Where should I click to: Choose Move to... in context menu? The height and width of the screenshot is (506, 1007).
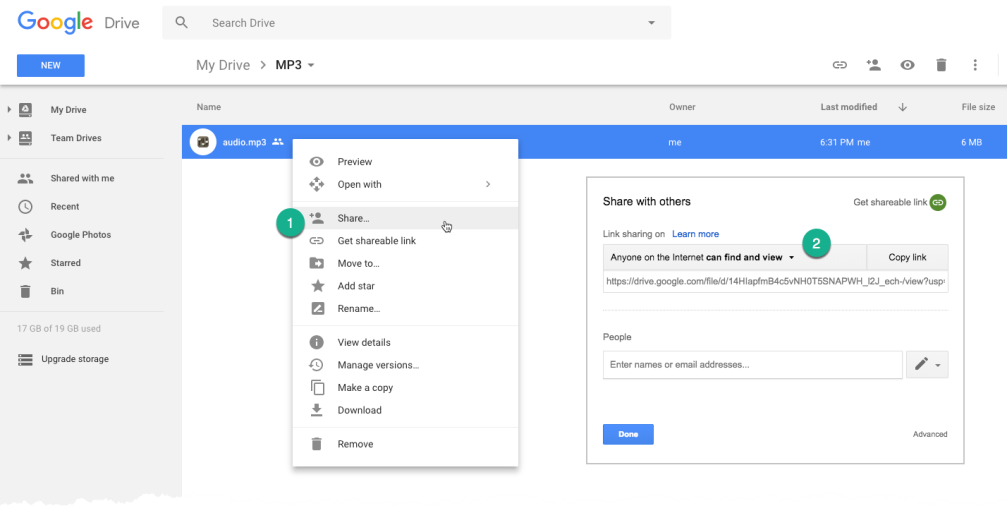pos(405,263)
